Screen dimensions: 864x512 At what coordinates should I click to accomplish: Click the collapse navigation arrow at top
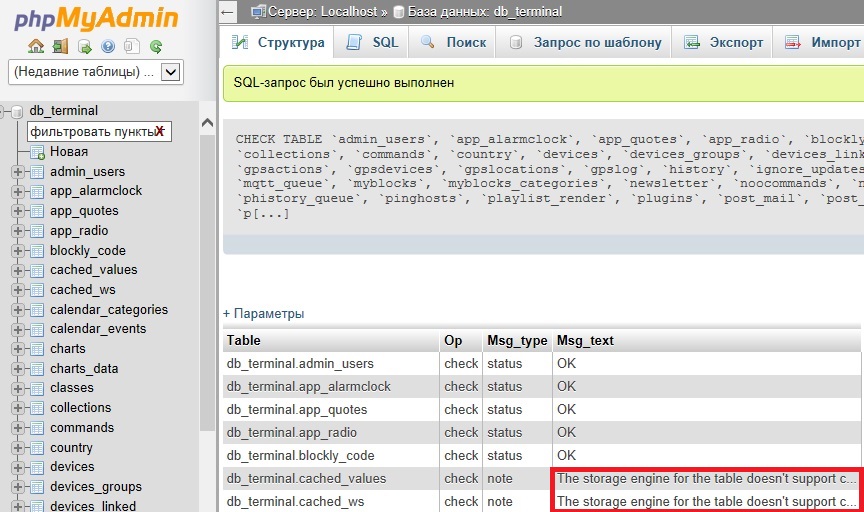[228, 12]
